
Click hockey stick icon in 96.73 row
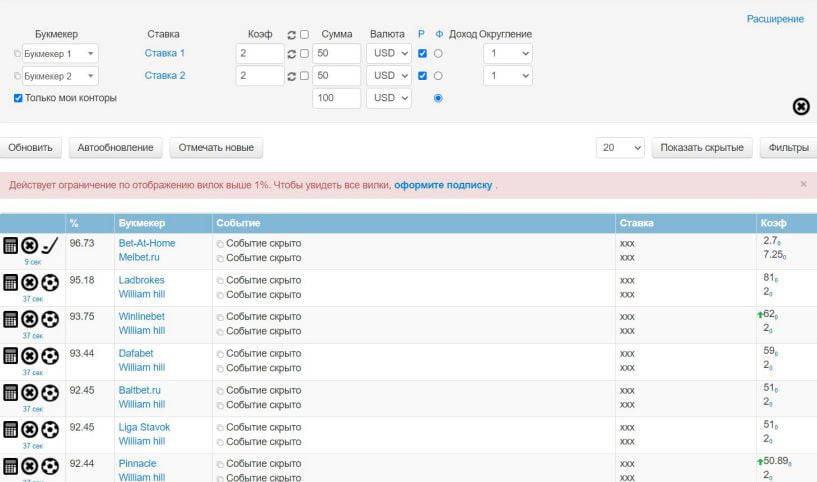pos(50,245)
